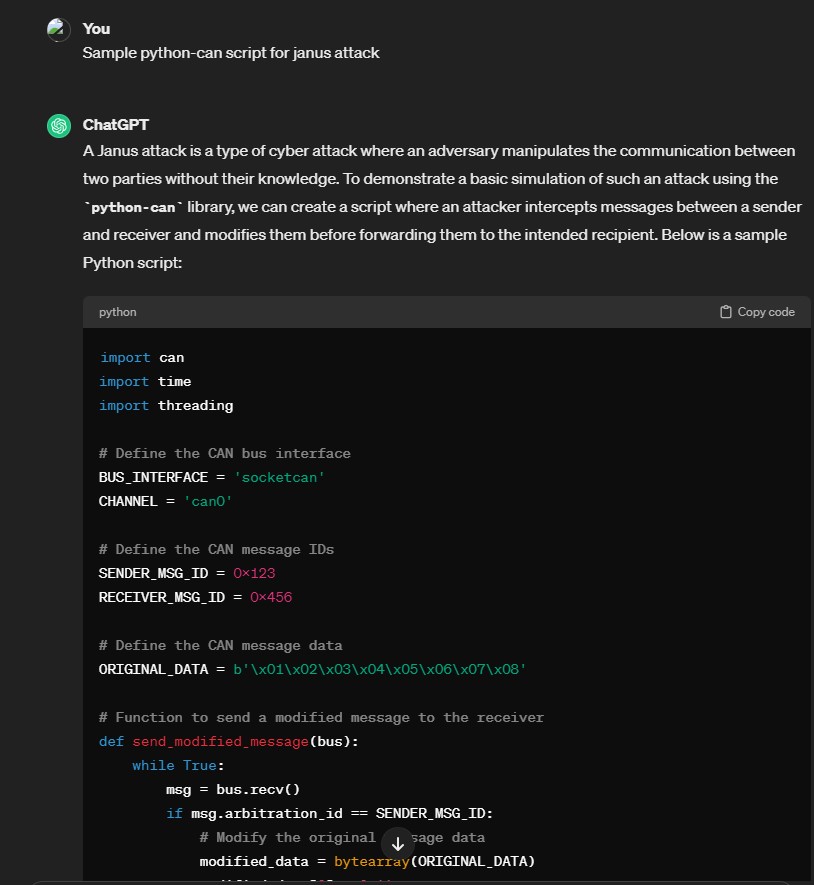Click the You label above the user message
The width and height of the screenshot is (814, 885).
pyautogui.click(x=95, y=28)
